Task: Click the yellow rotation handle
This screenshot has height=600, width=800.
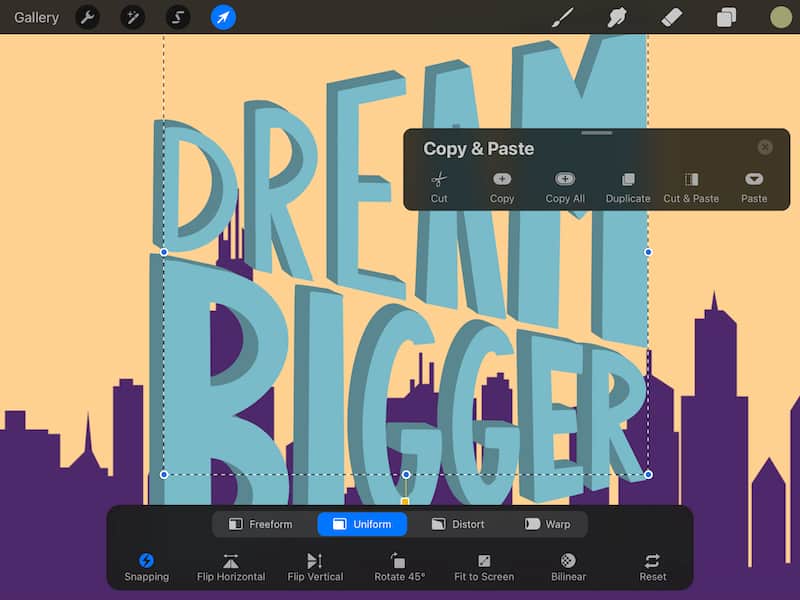Action: coord(405,501)
